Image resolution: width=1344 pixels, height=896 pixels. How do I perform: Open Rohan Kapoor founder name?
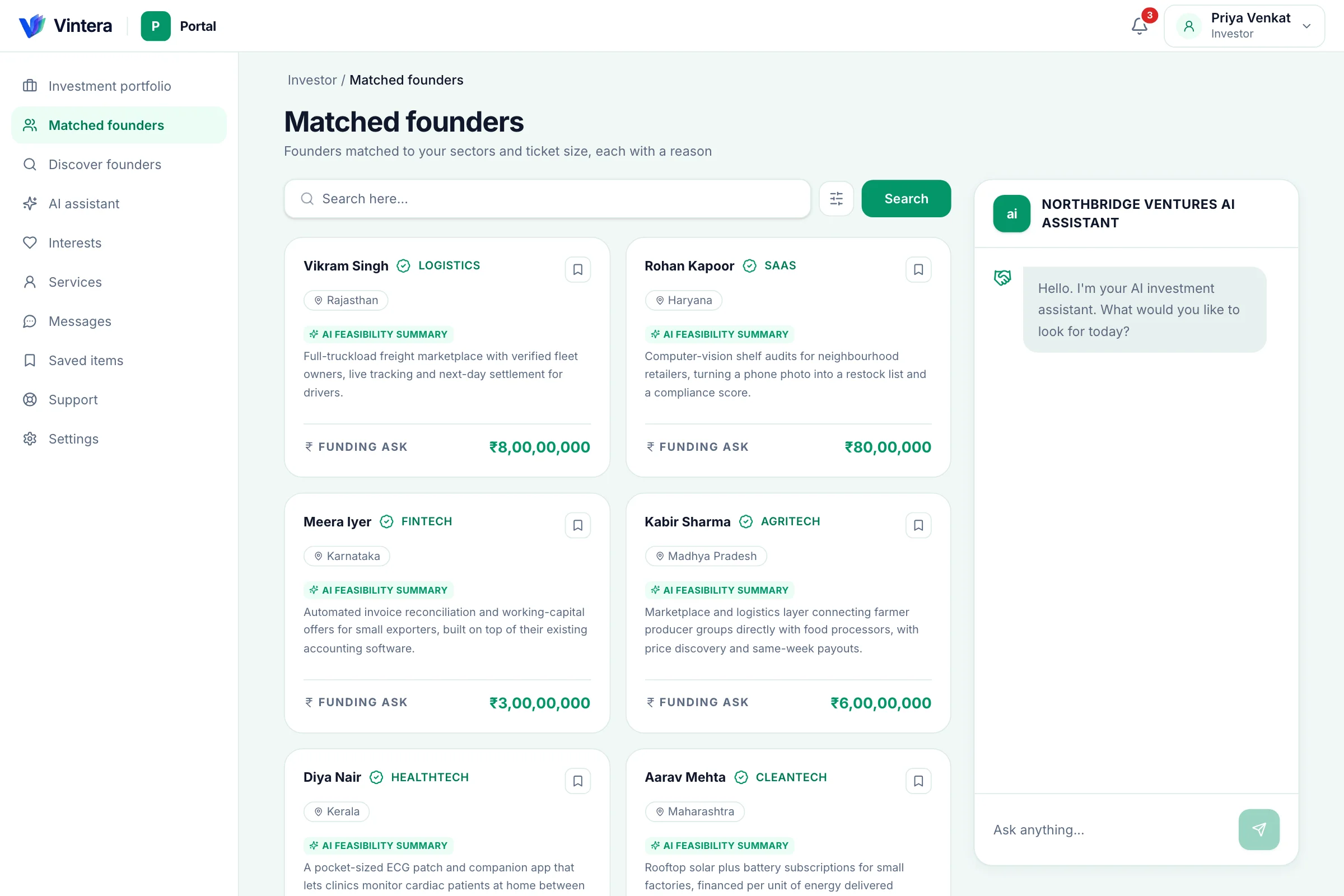pos(689,265)
